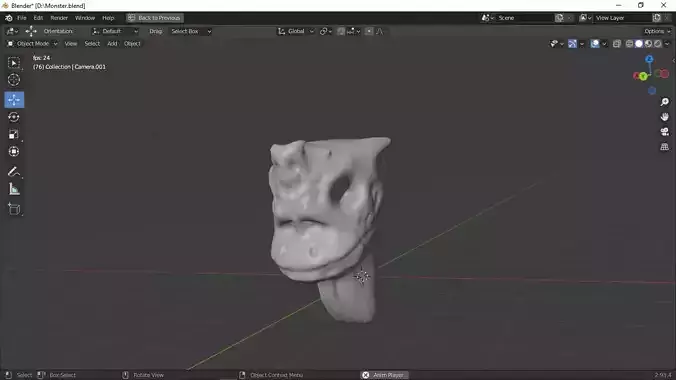Click the Back to Previous button

(154, 18)
